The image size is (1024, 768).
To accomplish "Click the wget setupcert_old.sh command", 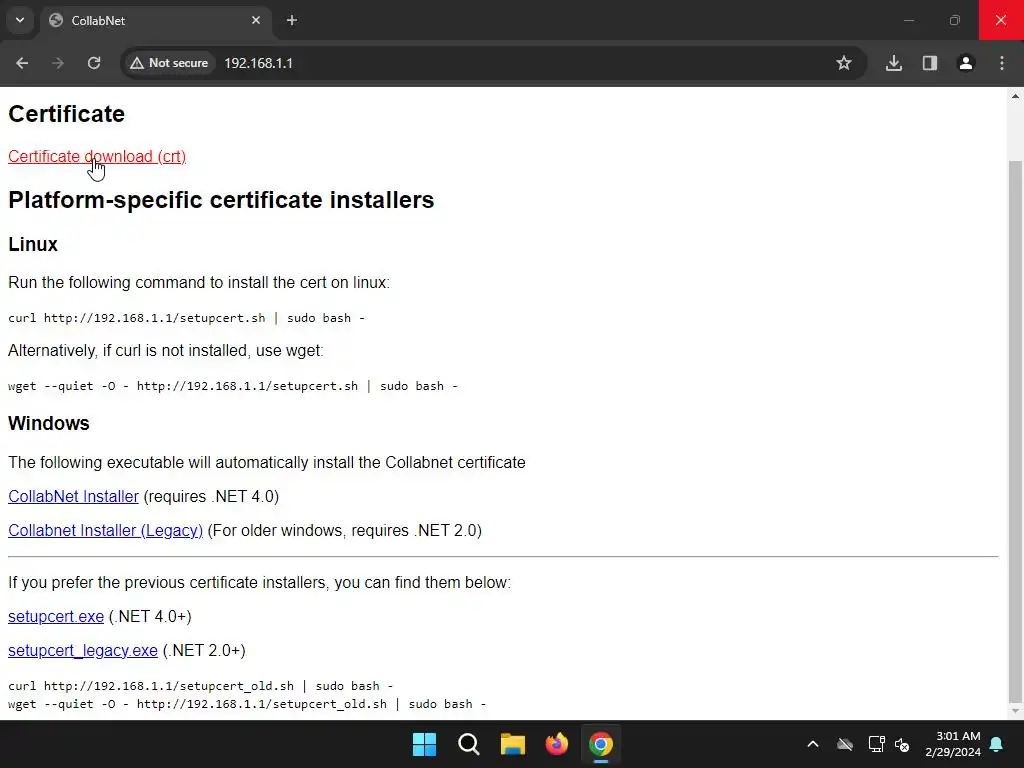I will point(247,704).
